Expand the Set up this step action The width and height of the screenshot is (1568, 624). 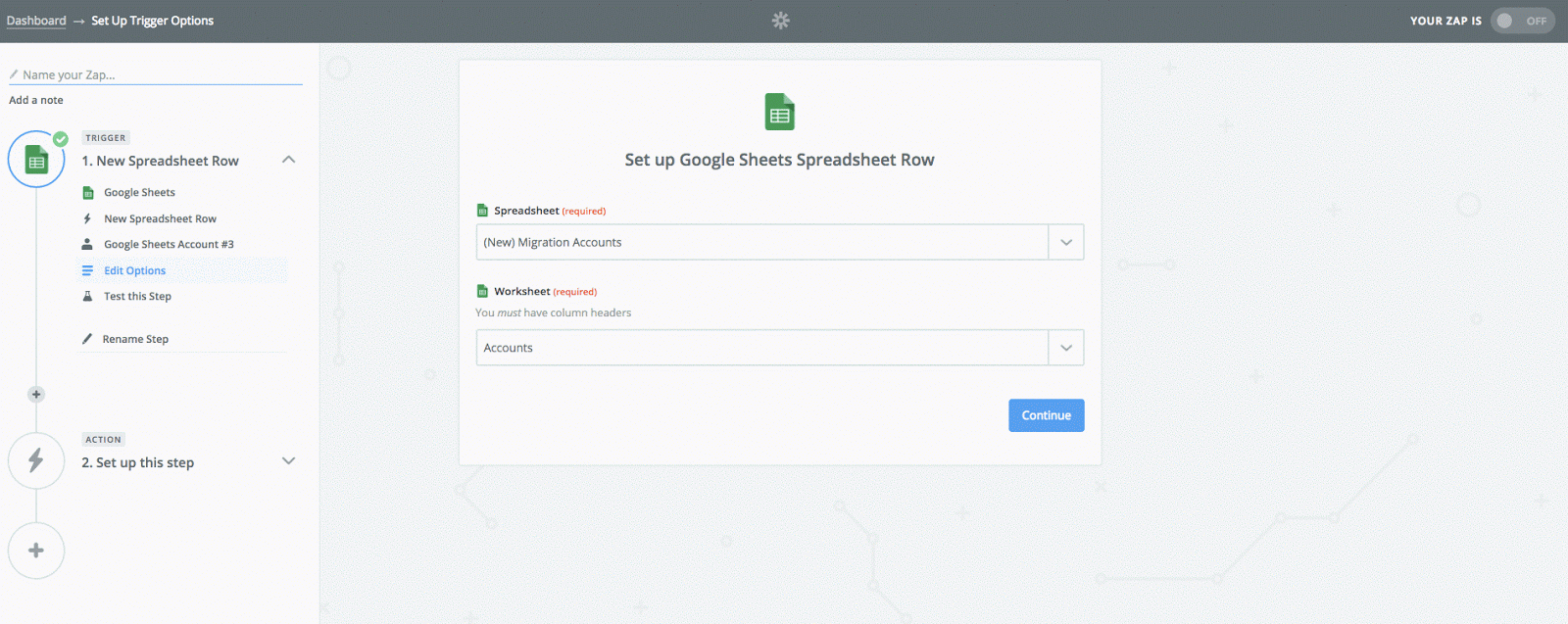click(x=288, y=460)
